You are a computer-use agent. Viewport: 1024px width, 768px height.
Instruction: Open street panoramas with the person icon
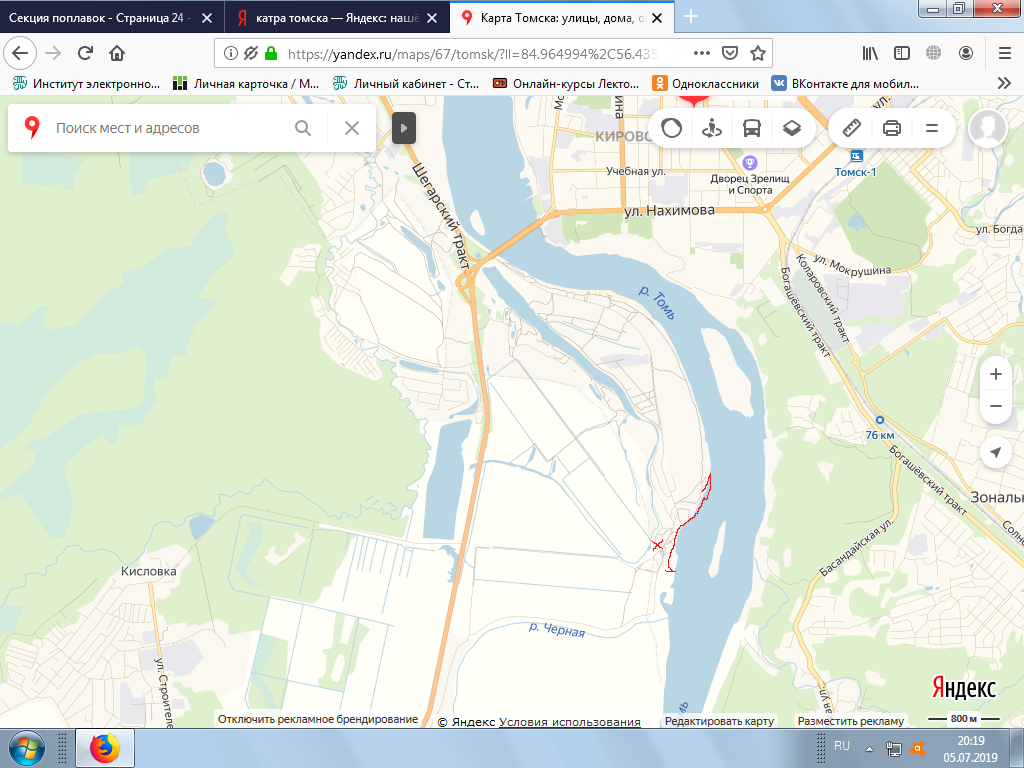(x=711, y=128)
